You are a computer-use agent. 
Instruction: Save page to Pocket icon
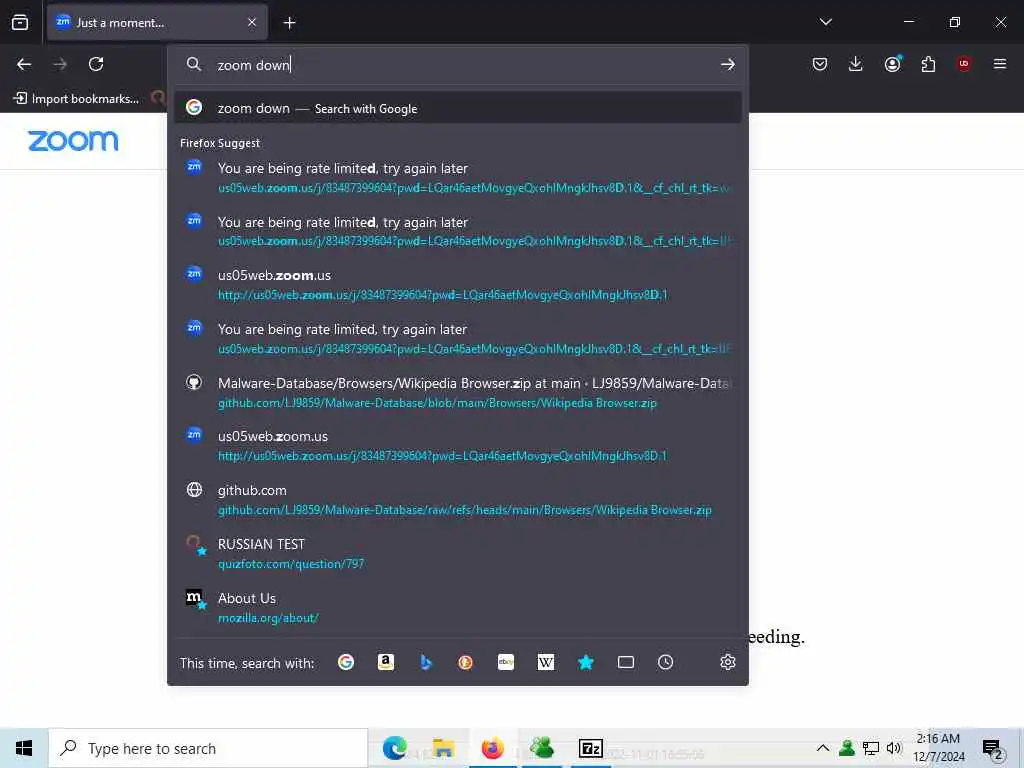[820, 64]
